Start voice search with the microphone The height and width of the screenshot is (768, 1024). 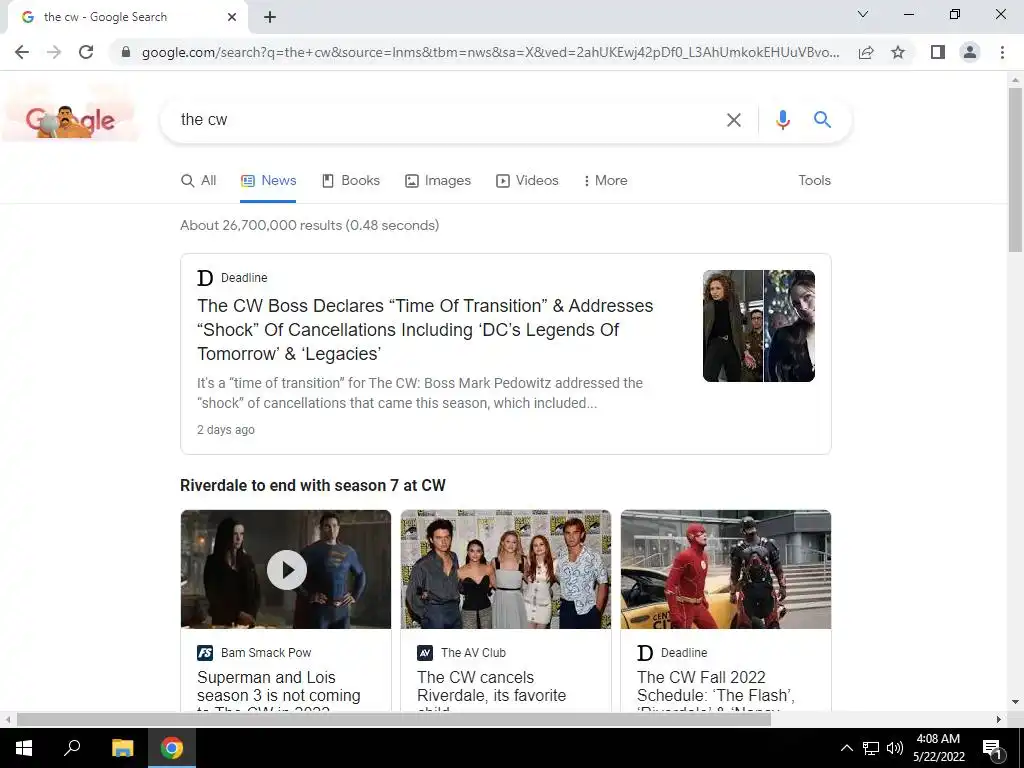coord(782,120)
